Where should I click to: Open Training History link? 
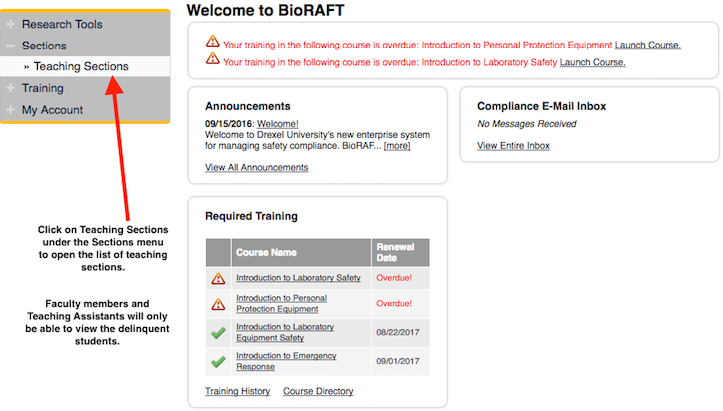tap(237, 391)
